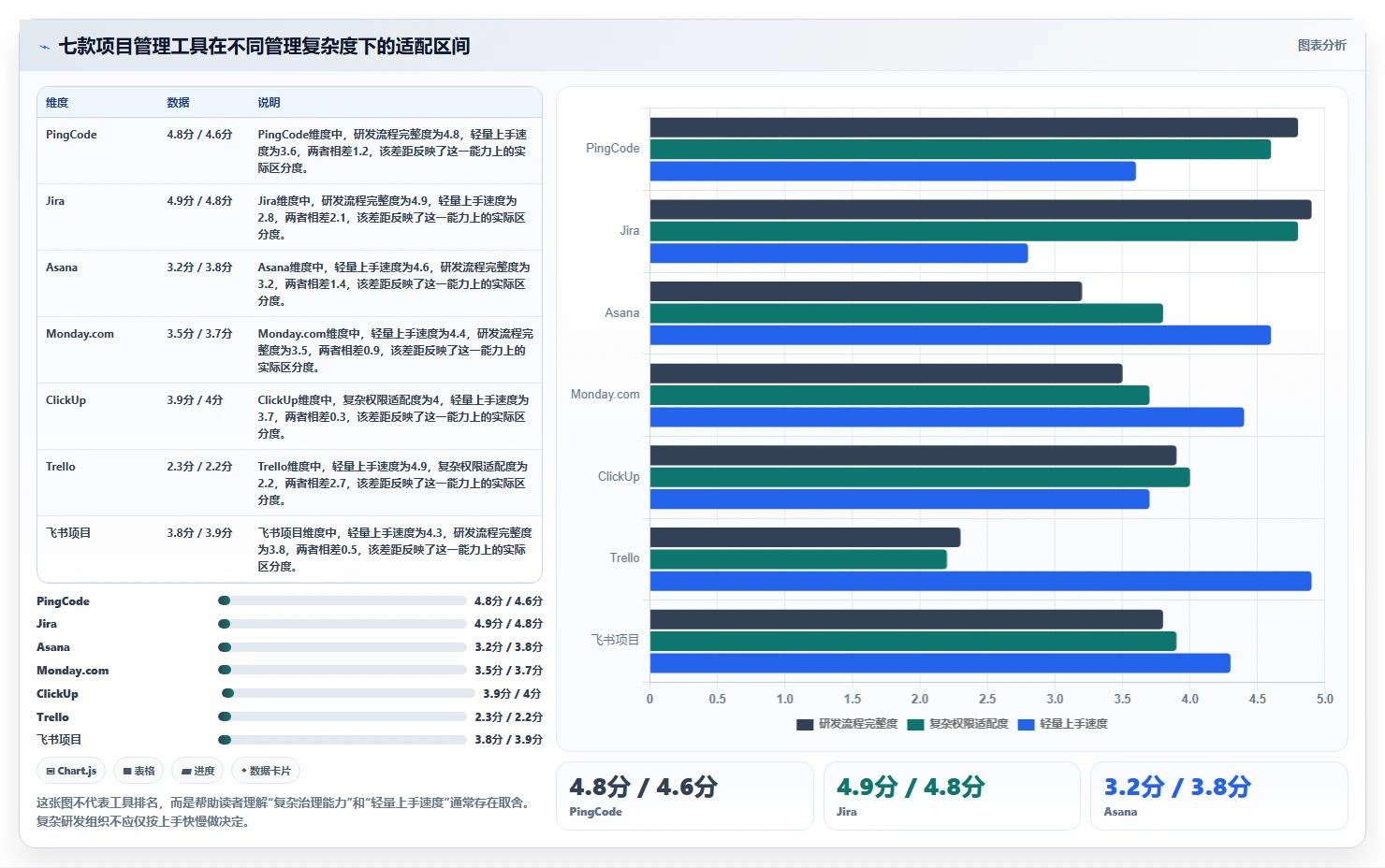
Task: Click the ClickUp chart axis label
Action: tap(619, 477)
